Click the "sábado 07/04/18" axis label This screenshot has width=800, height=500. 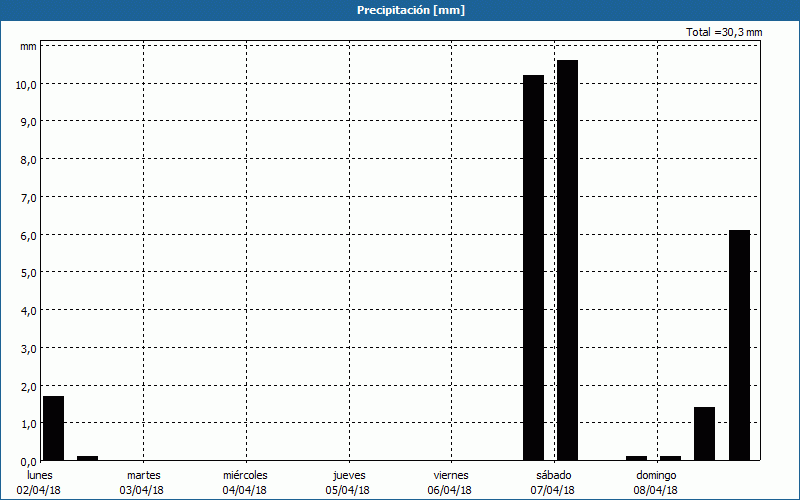pos(553,482)
